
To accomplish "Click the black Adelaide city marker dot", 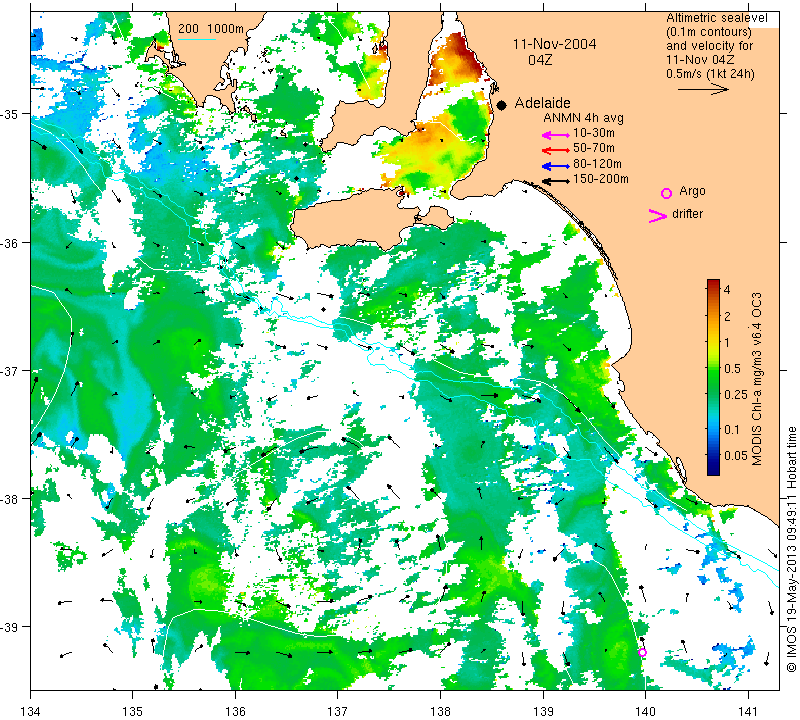I will (502, 105).
